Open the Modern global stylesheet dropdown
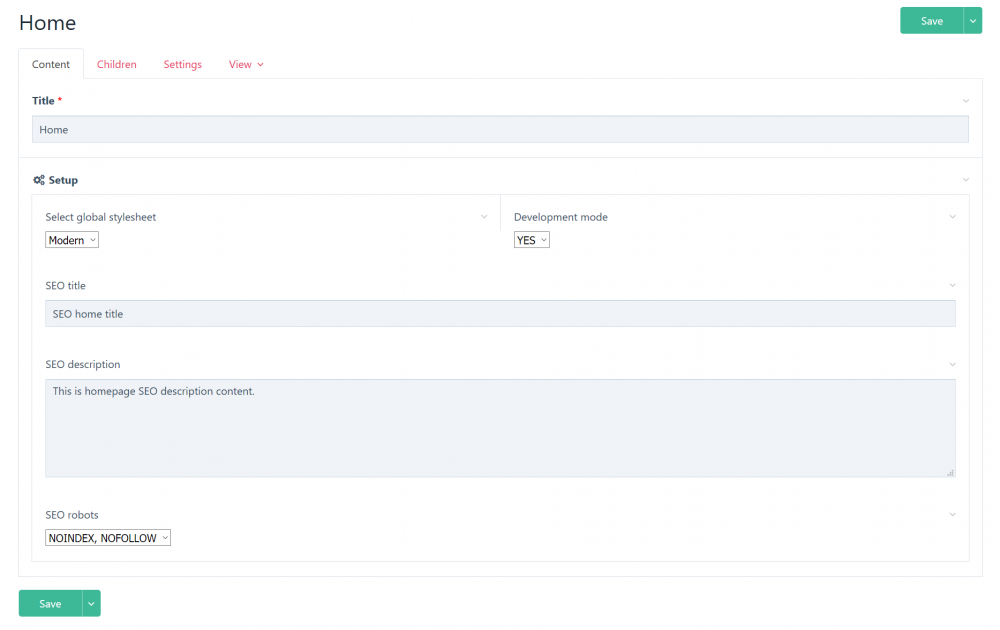Image resolution: width=1000 pixels, height=630 pixels. coord(72,240)
